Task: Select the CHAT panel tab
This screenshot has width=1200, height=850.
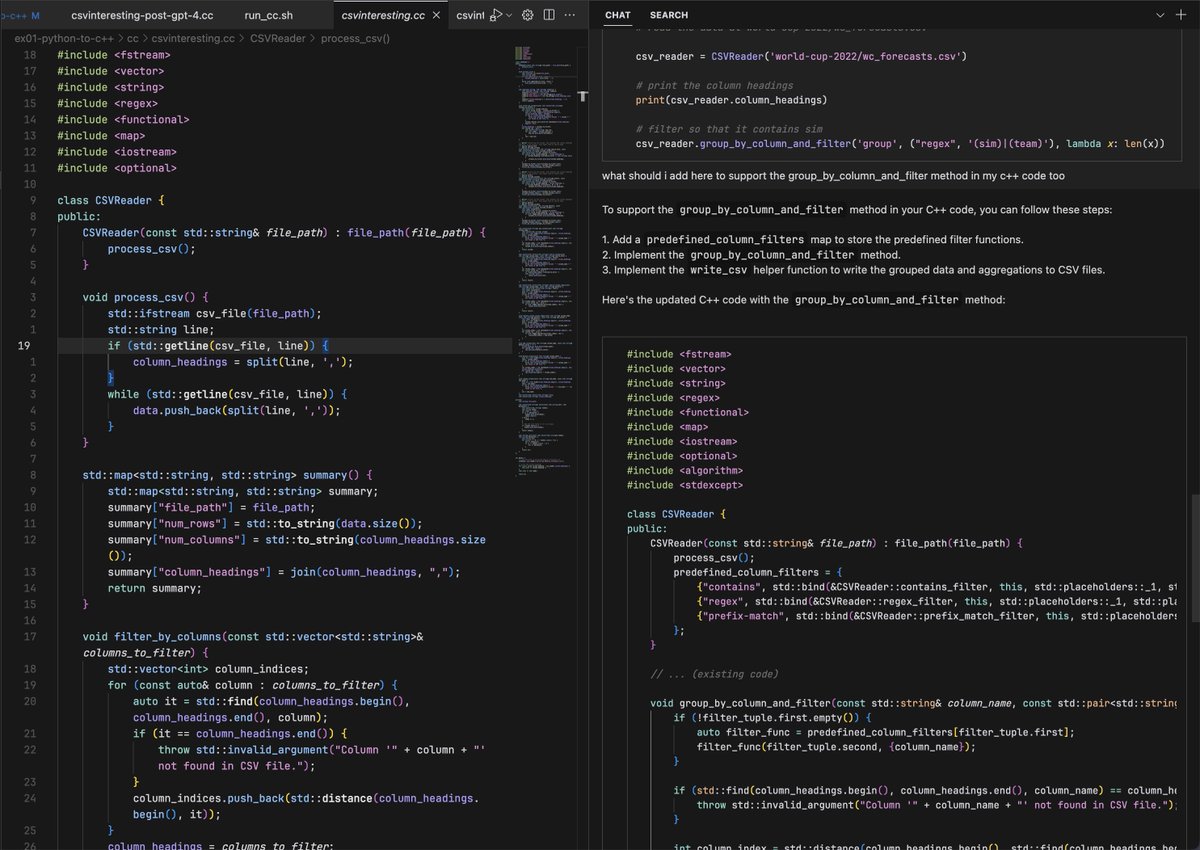Action: [x=618, y=15]
